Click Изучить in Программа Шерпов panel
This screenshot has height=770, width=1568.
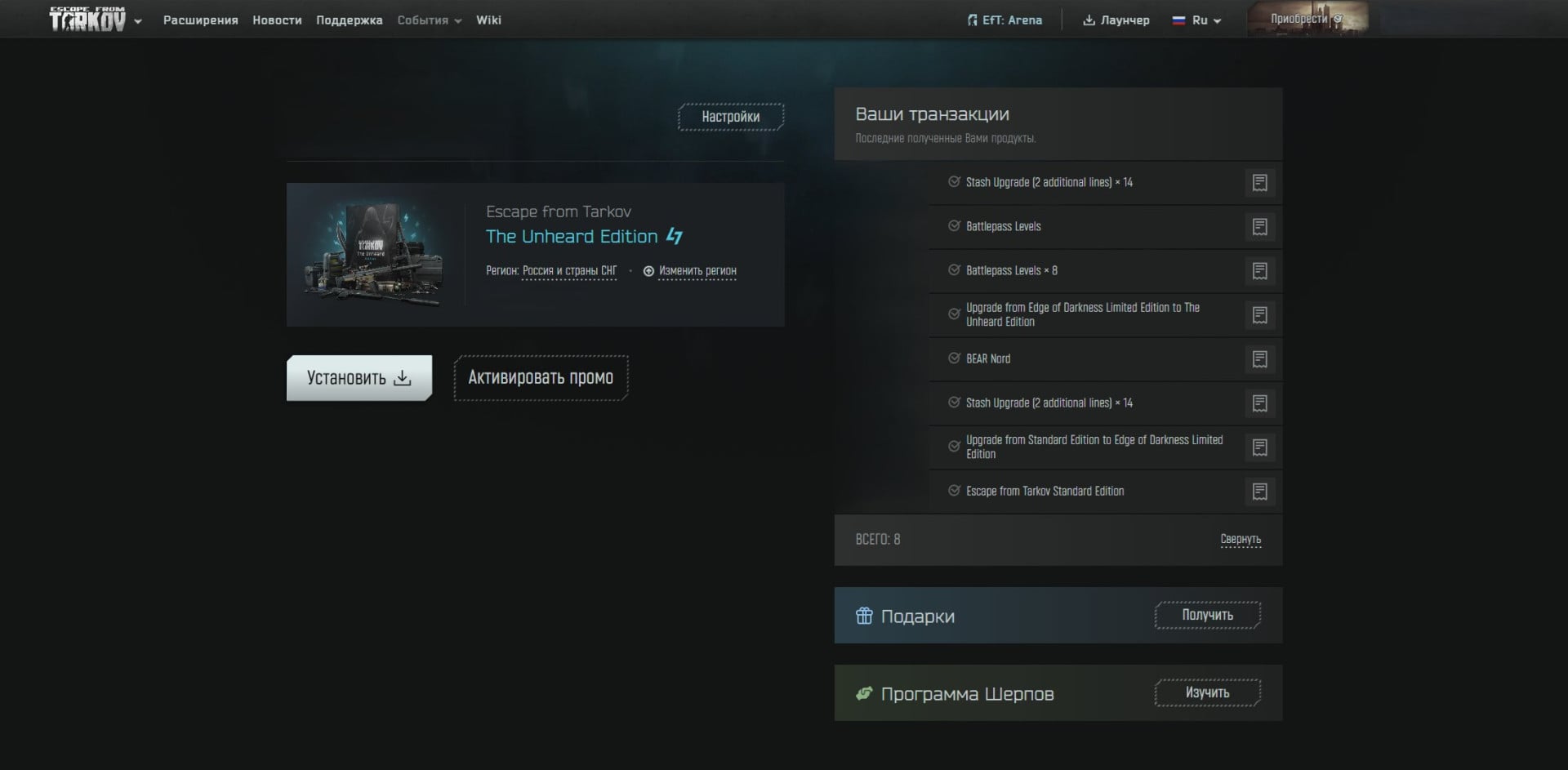tap(1208, 693)
